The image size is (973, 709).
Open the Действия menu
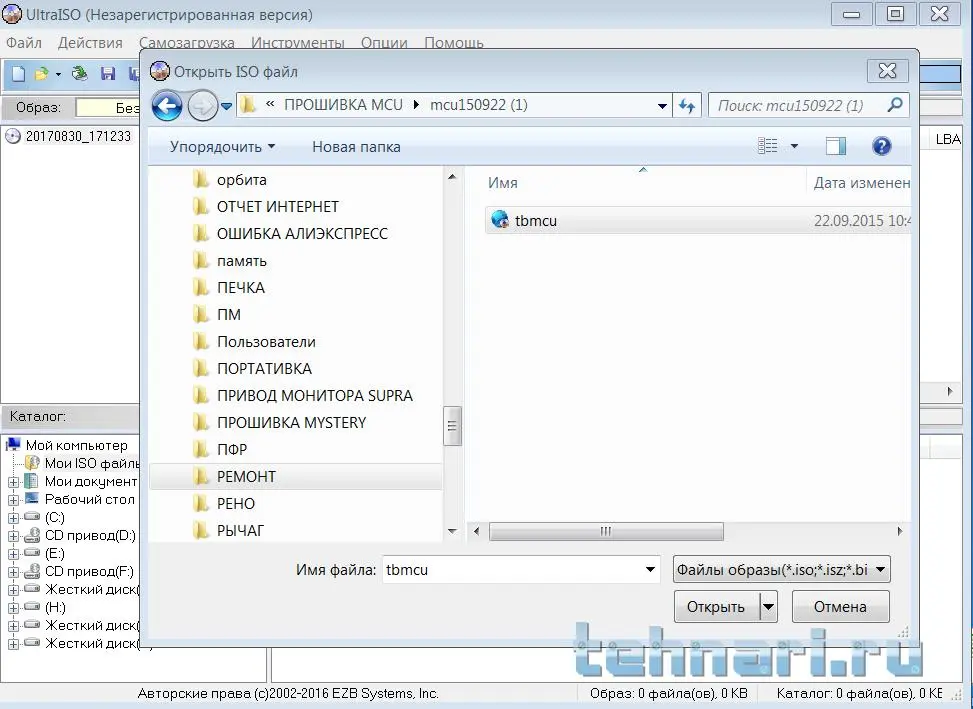coord(90,43)
